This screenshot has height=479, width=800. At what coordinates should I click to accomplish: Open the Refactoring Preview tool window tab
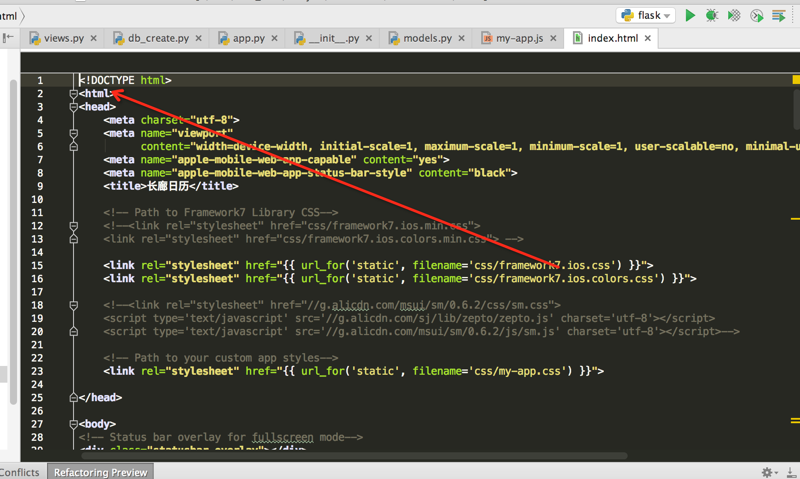click(x=101, y=472)
